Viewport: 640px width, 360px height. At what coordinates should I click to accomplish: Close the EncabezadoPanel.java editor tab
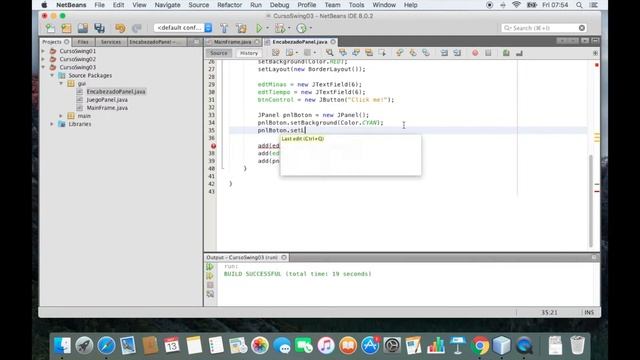click(333, 42)
